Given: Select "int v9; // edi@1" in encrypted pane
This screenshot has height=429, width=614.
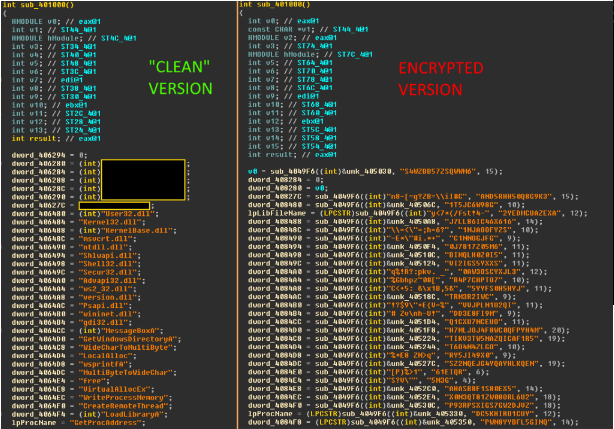Looking at the screenshot, I should pos(283,96).
